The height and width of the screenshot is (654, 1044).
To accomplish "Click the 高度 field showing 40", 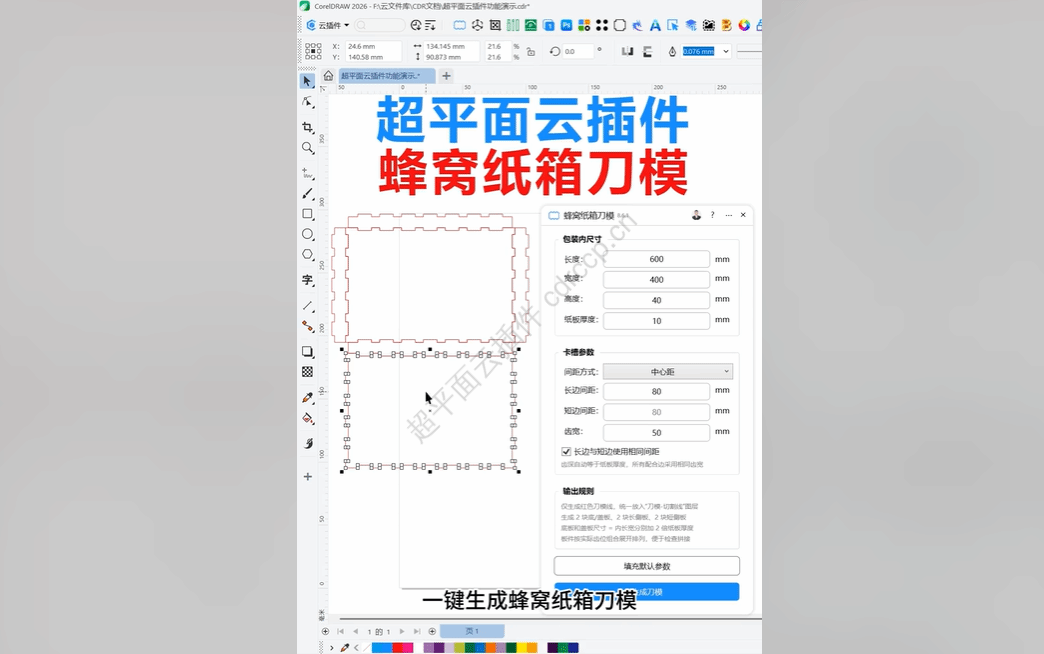I will pyautogui.click(x=656, y=300).
